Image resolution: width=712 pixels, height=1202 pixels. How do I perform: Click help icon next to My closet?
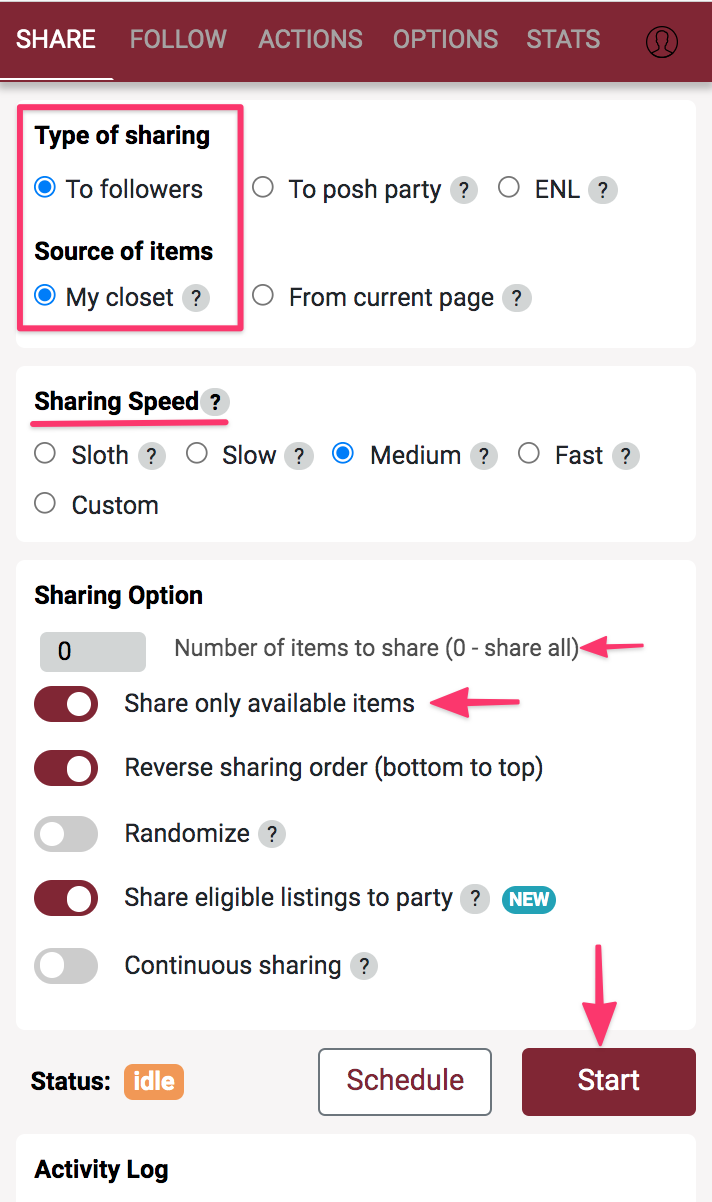(196, 298)
